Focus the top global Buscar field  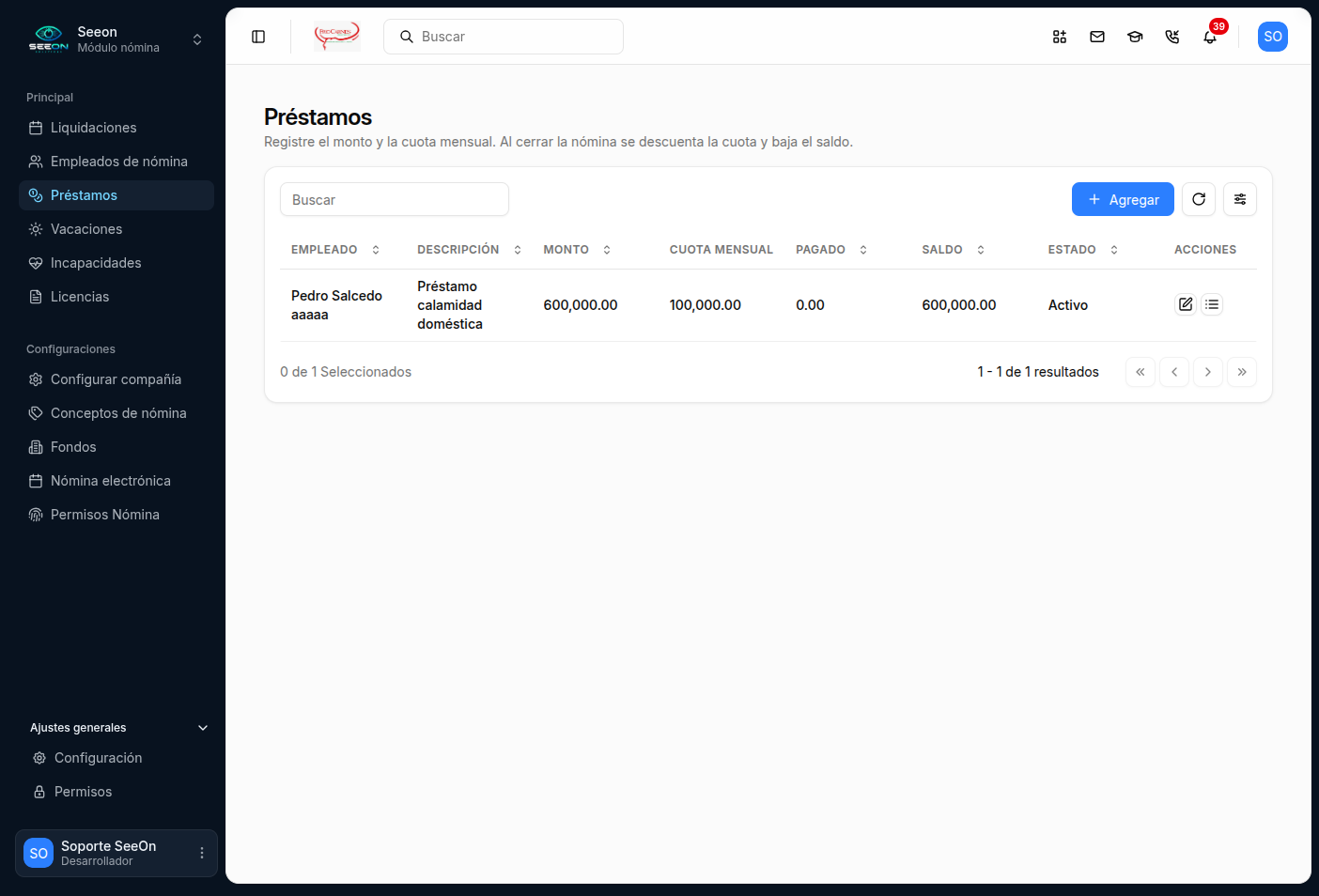[x=504, y=37]
